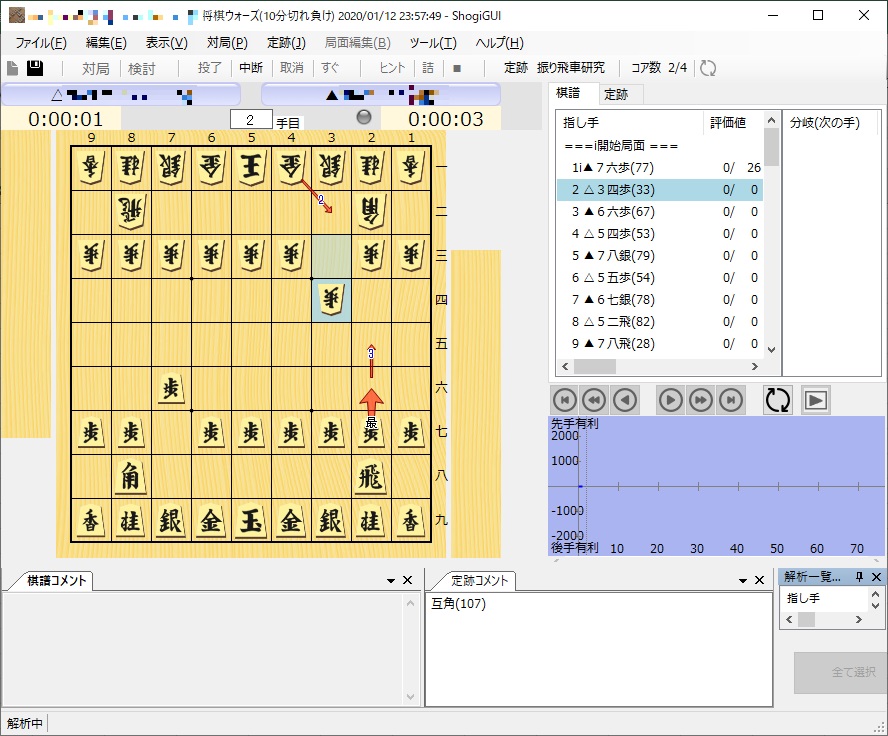888x736 pixels.
Task: Pin the 解析一覧 panel
Action: pos(859,576)
